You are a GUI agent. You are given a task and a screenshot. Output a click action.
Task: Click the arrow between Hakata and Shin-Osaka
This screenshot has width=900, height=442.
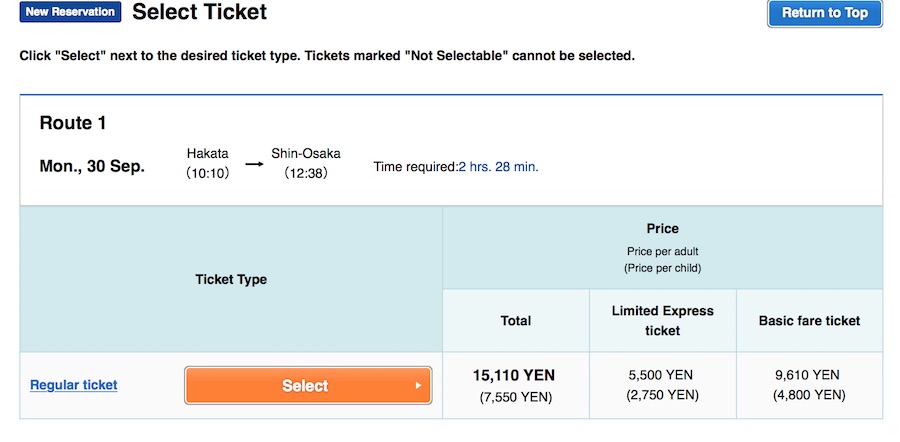254,162
